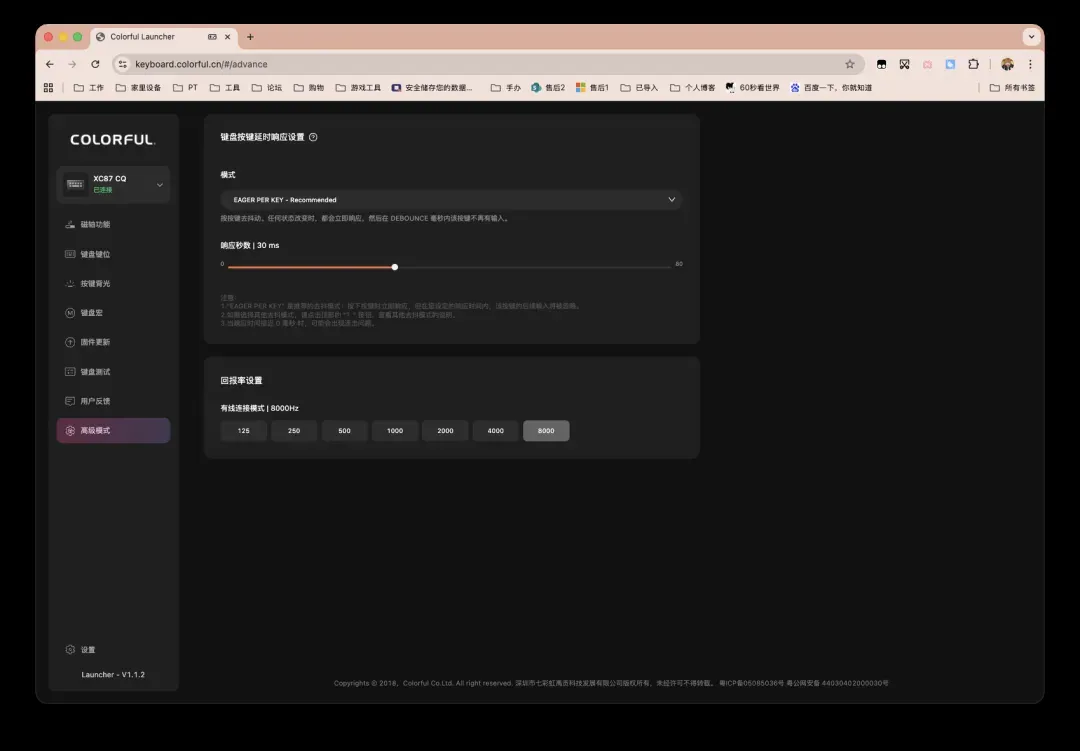
Task: Expand the XC87 CQ device selector
Action: (159, 184)
